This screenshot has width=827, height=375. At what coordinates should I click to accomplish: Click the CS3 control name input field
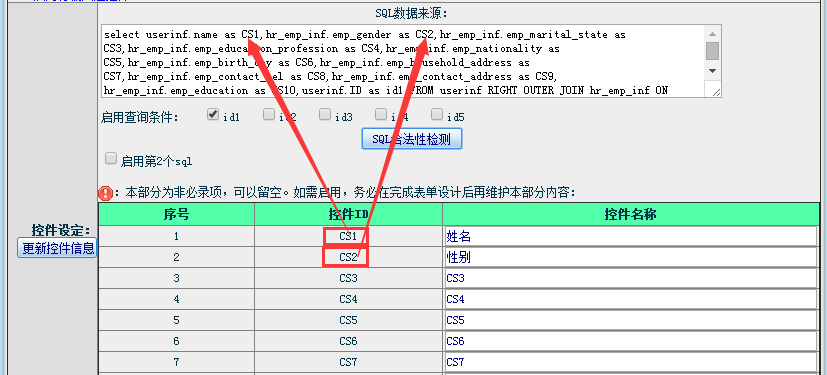pos(631,278)
